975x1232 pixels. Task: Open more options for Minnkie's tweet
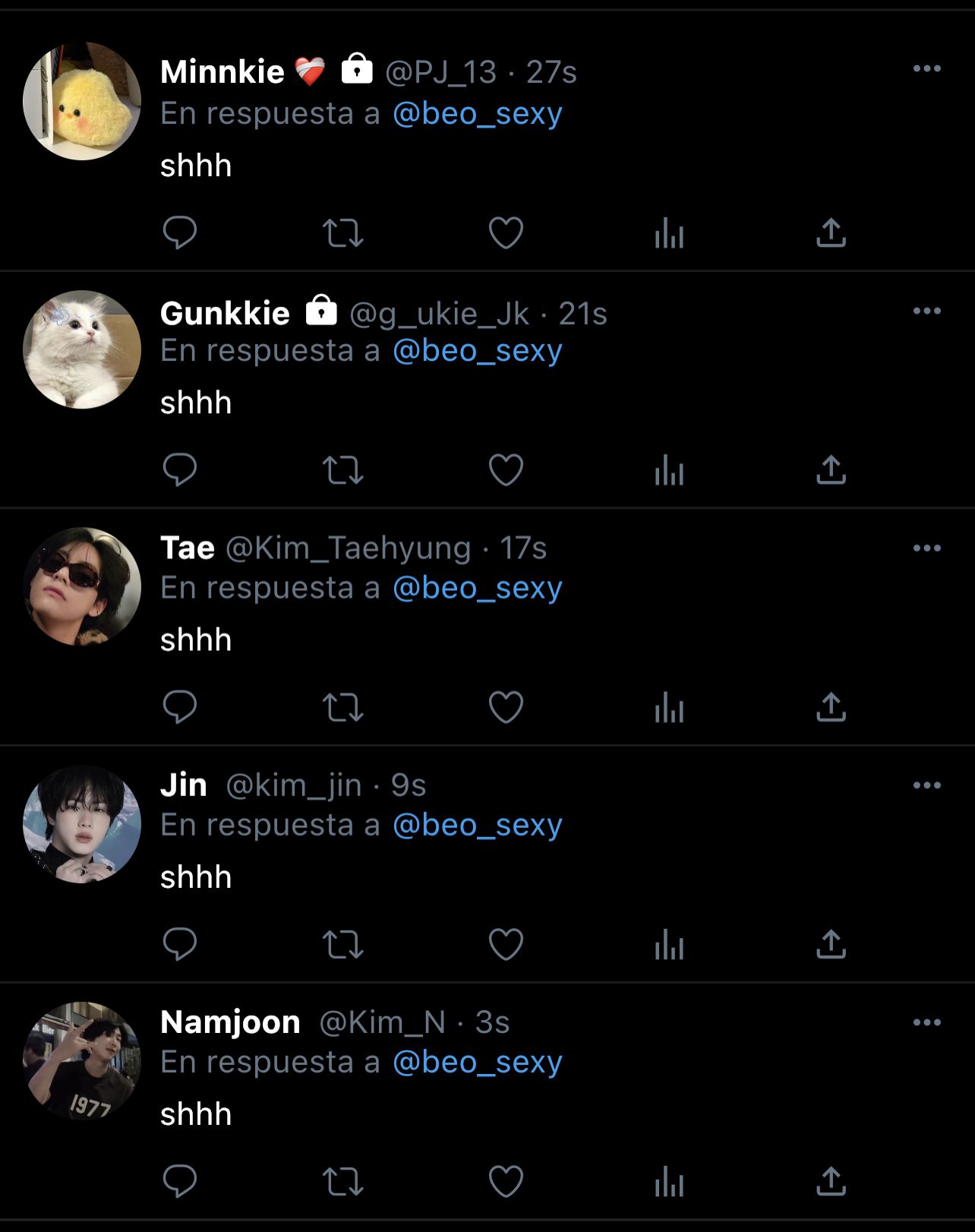coord(927,68)
